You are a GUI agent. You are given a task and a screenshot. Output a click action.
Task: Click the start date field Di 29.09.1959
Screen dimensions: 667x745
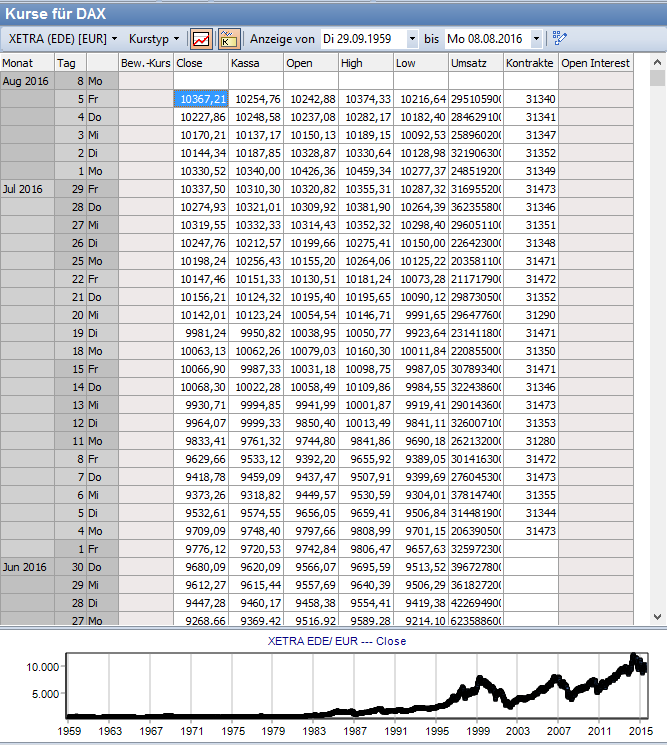pyautogui.click(x=364, y=39)
